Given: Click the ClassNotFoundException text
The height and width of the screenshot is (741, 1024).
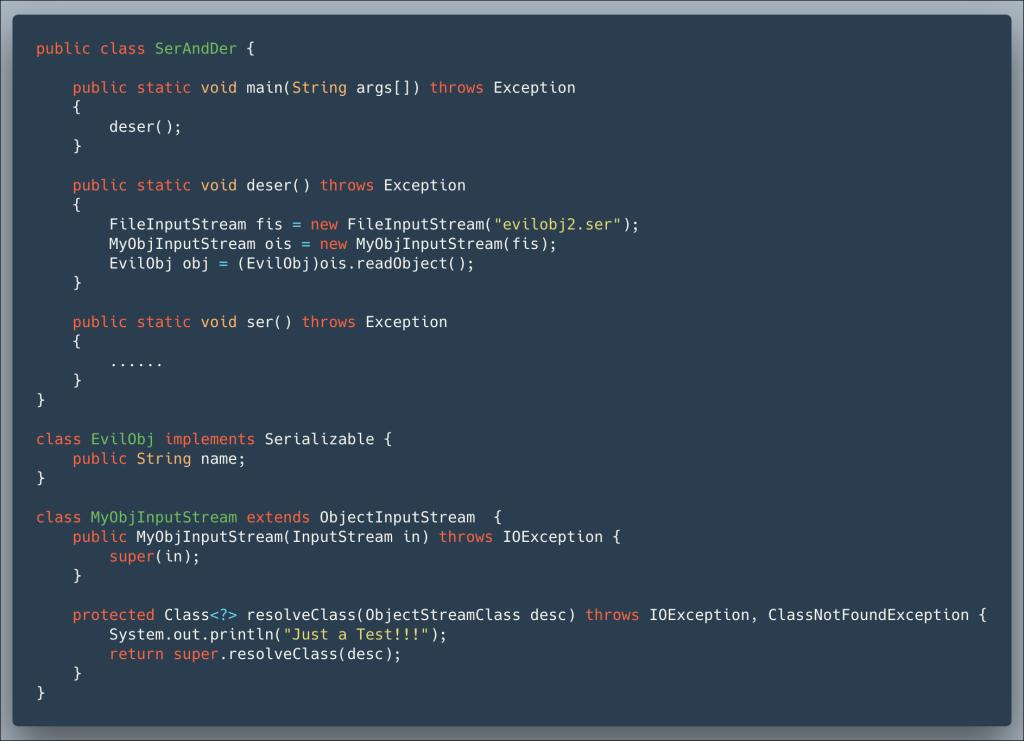Looking at the screenshot, I should pyautogui.click(x=867, y=615).
